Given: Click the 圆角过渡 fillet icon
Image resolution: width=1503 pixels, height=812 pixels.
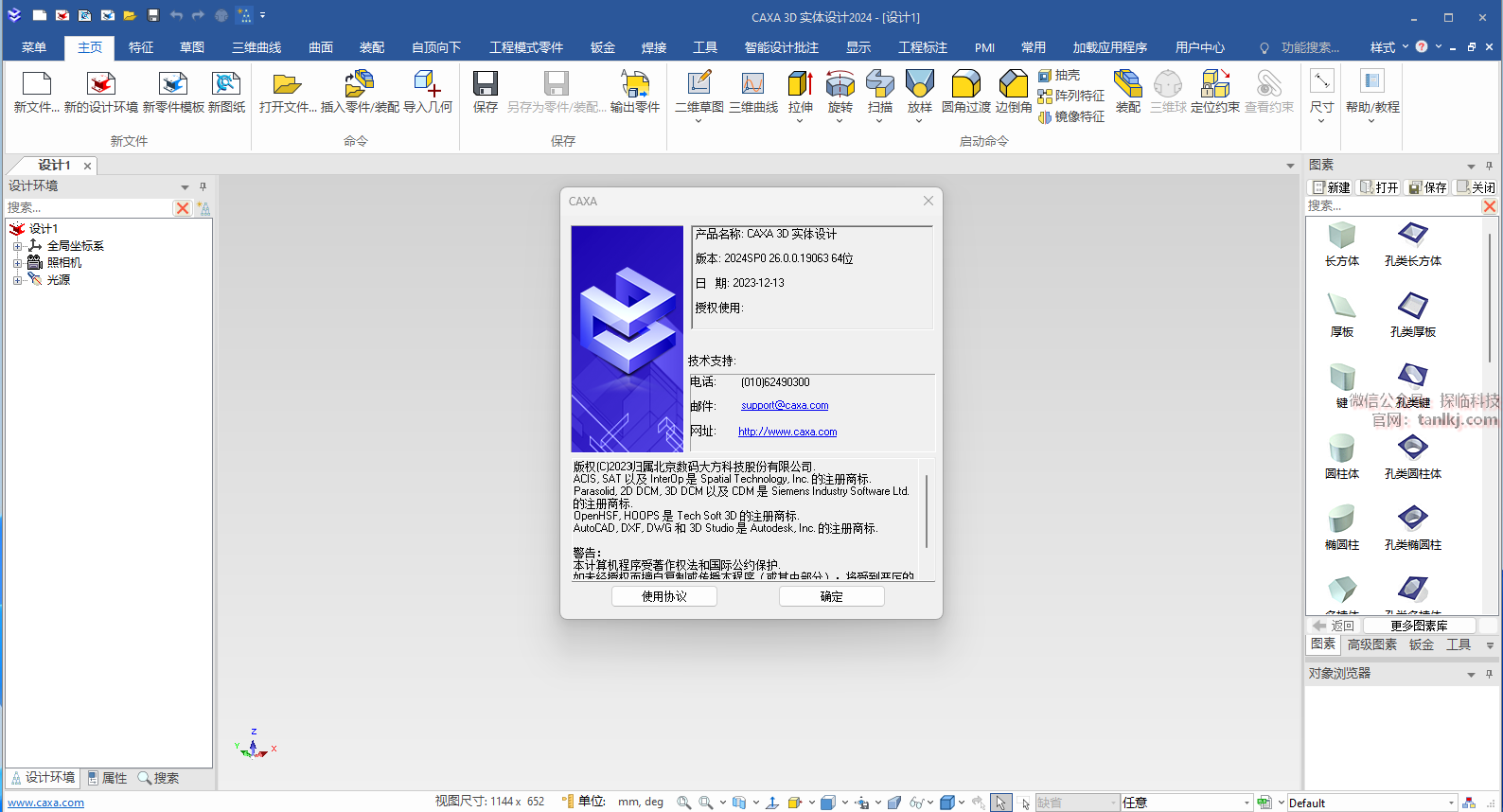Looking at the screenshot, I should (965, 85).
